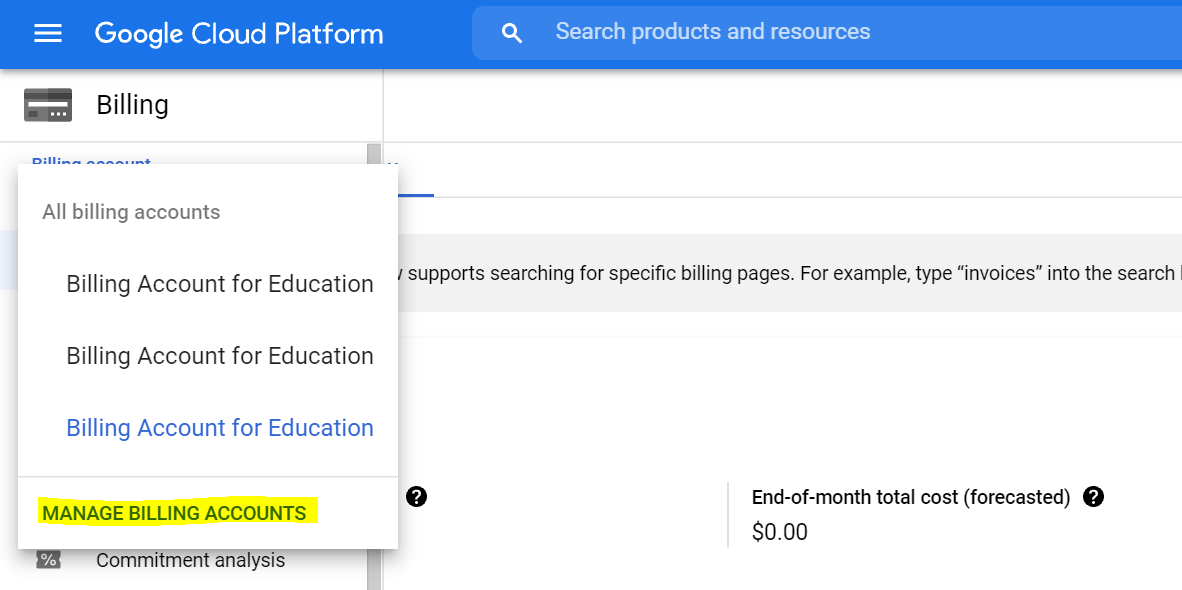Click the help icon right of dropdown panel
Screen dimensions: 1182x590
click(416, 497)
